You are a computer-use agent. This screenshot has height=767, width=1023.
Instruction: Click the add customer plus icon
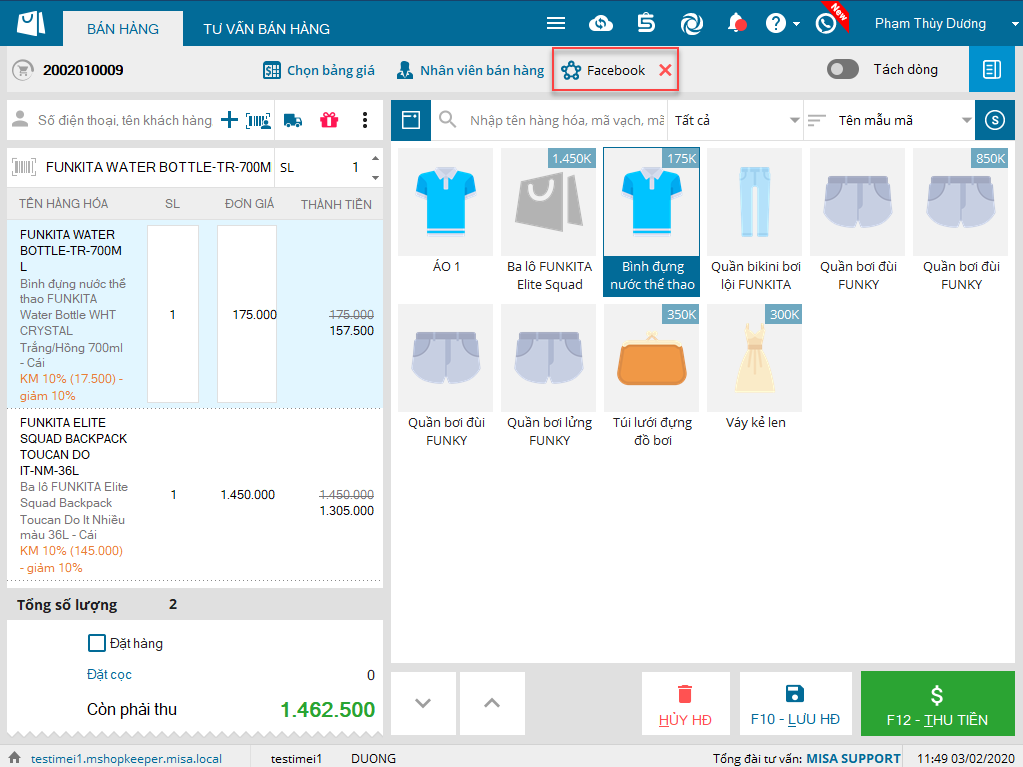point(229,120)
